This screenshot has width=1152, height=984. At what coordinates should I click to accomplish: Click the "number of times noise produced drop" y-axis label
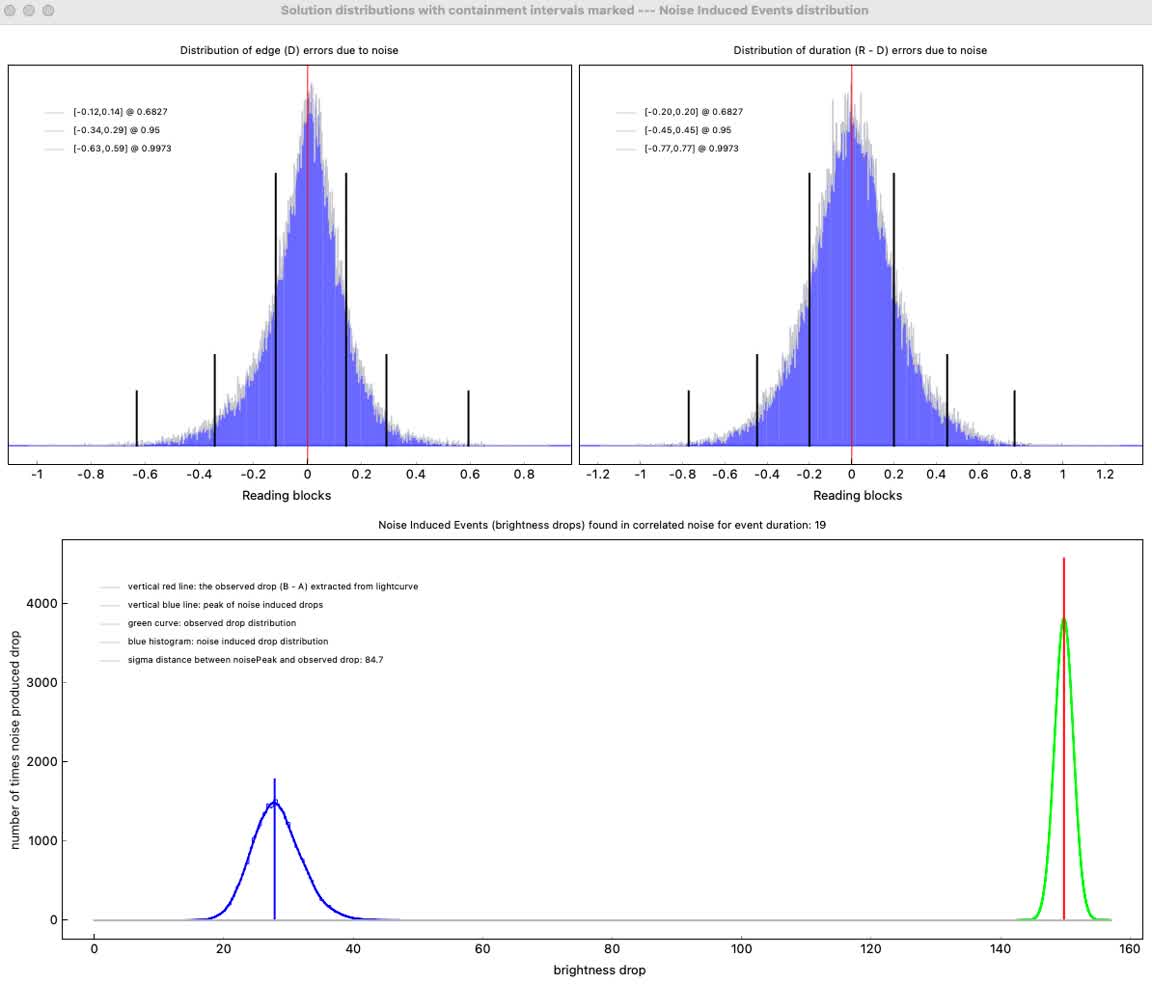16,734
